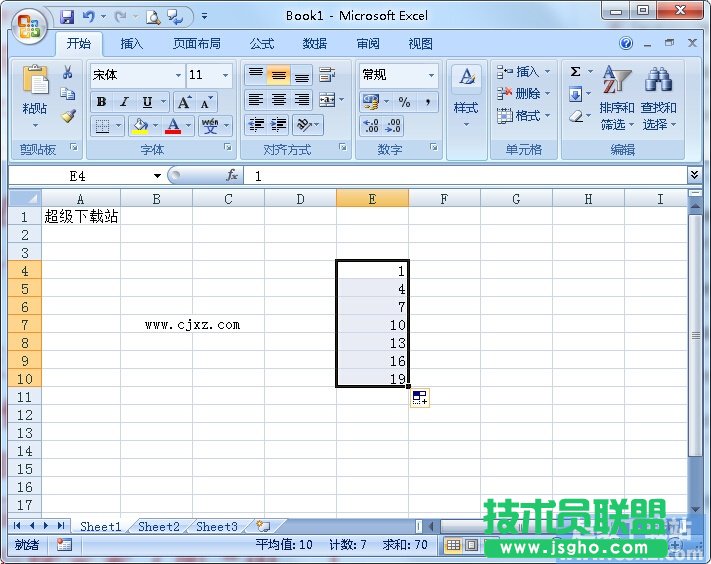Click the percent style icon

click(405, 102)
